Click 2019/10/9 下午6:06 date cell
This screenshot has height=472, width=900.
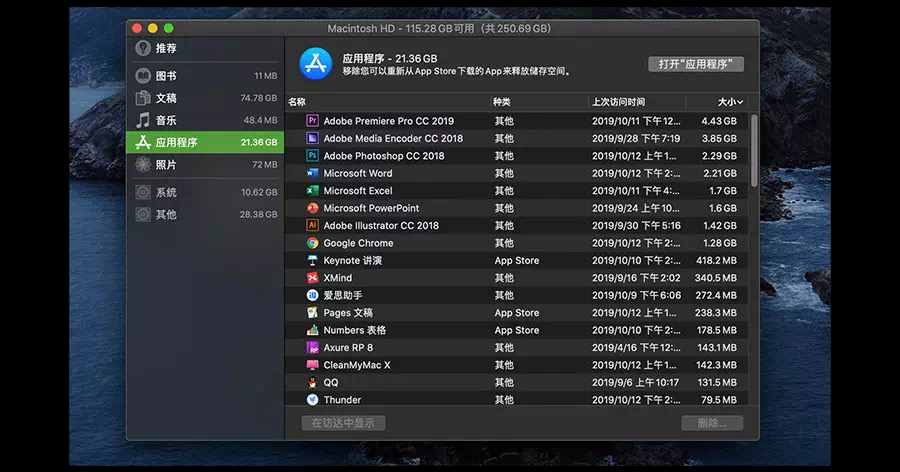(637, 295)
